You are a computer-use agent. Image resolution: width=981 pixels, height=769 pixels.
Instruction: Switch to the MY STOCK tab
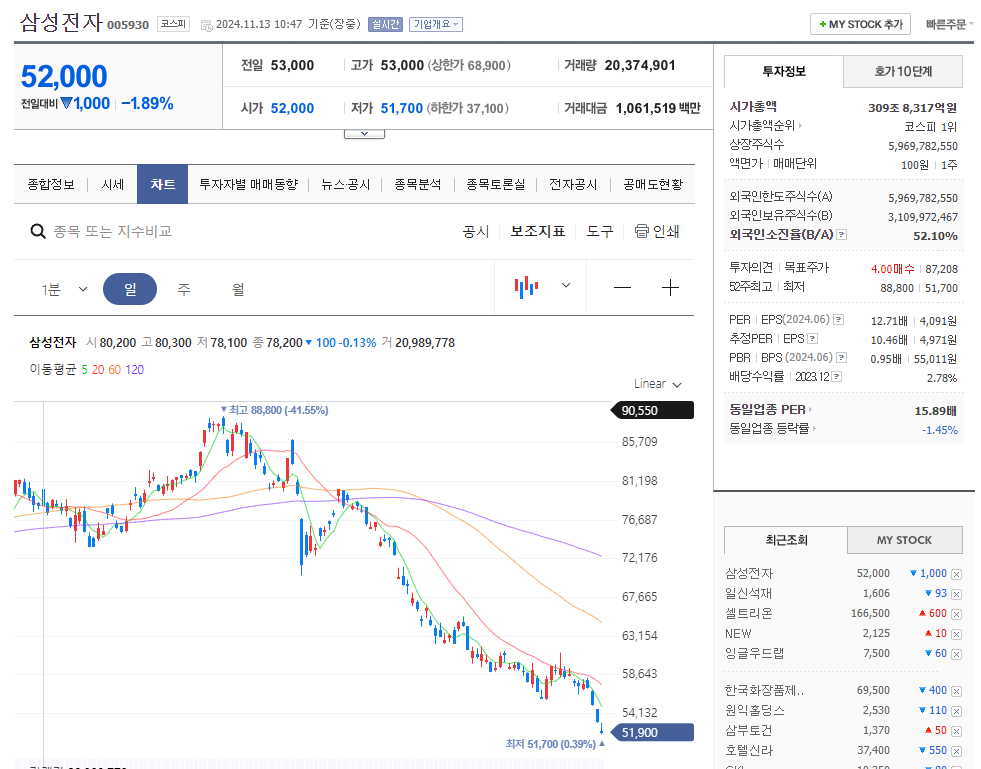[x=905, y=540]
